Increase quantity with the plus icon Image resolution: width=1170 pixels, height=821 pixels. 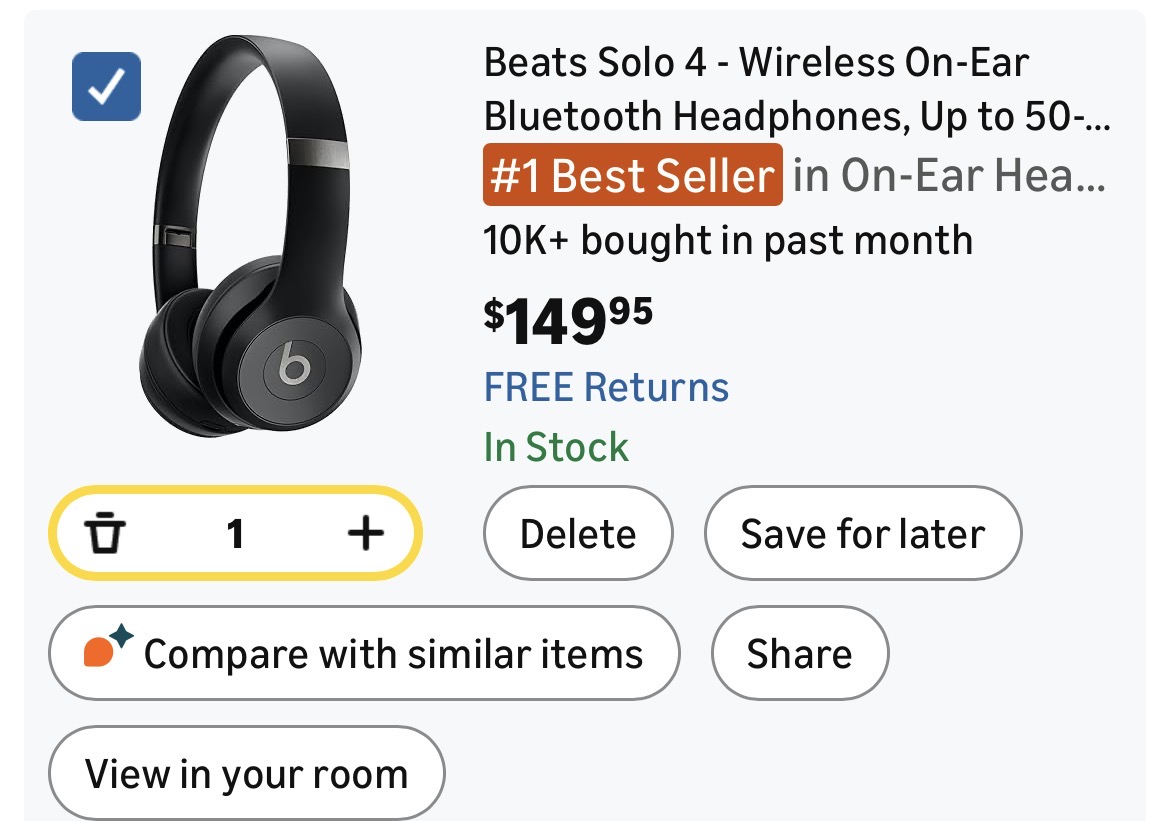[366, 533]
